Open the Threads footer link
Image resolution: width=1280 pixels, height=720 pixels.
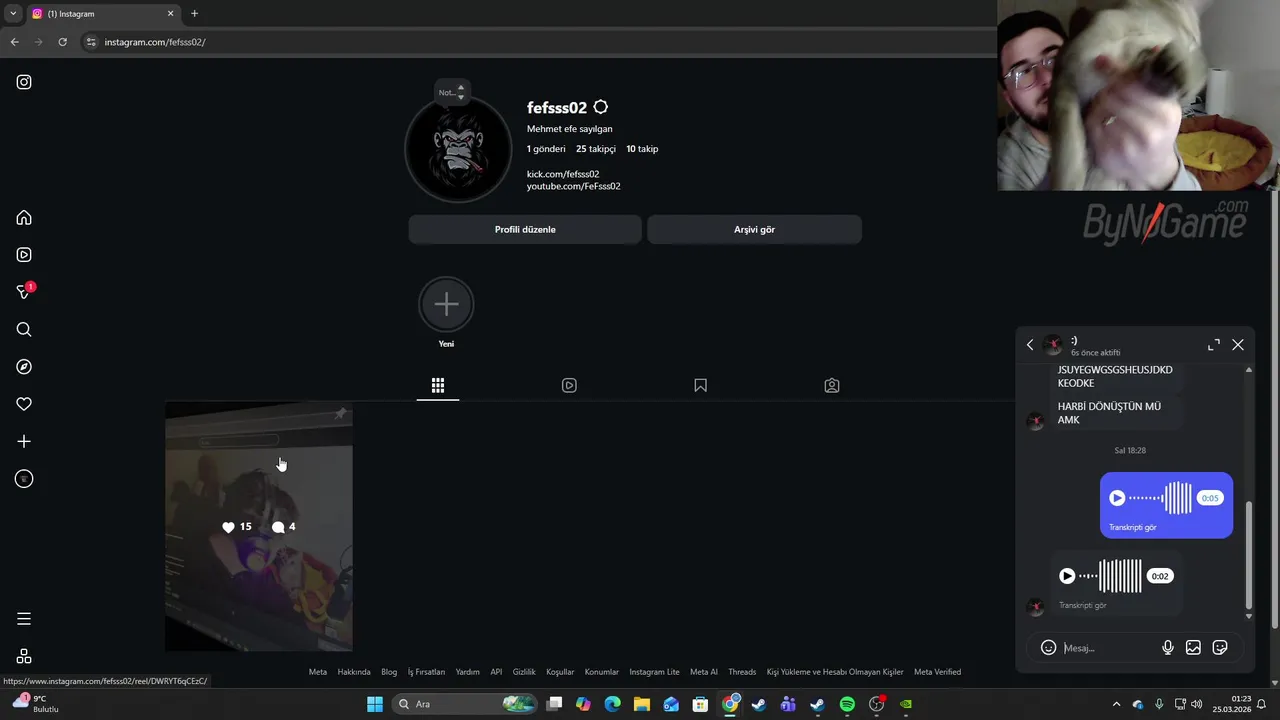pyautogui.click(x=742, y=672)
